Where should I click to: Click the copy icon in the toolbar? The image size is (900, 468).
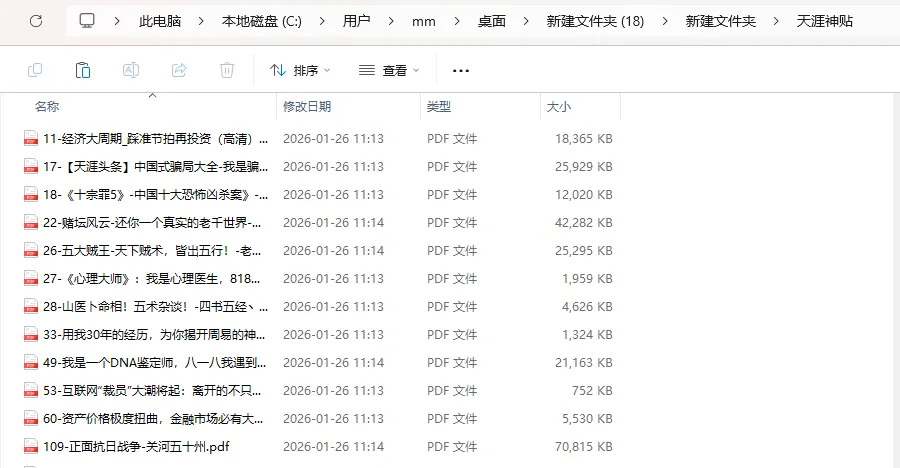click(x=35, y=70)
